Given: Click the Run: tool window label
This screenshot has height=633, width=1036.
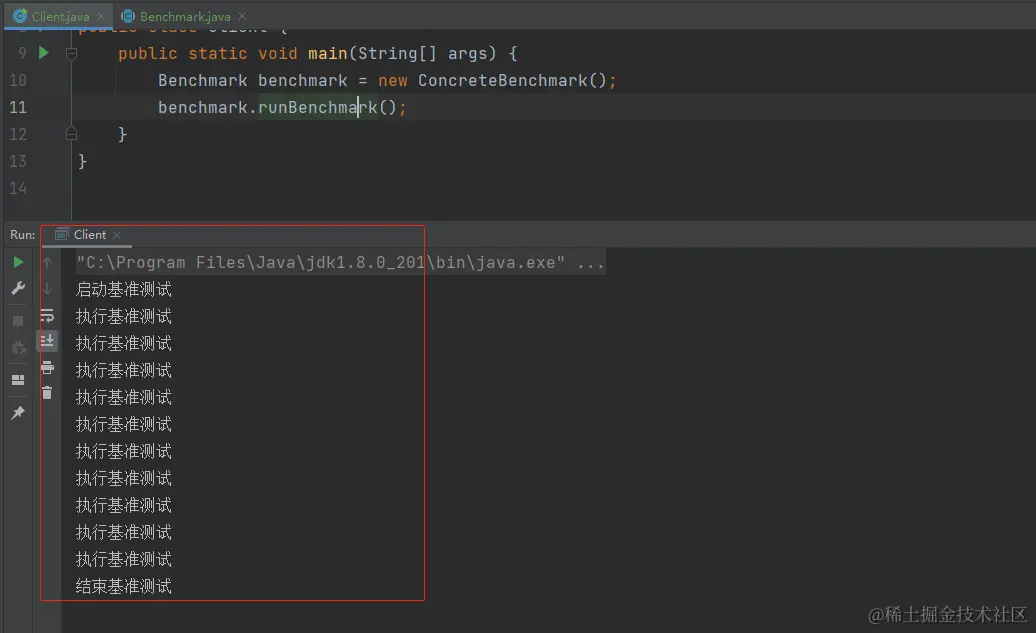Looking at the screenshot, I should (22, 235).
